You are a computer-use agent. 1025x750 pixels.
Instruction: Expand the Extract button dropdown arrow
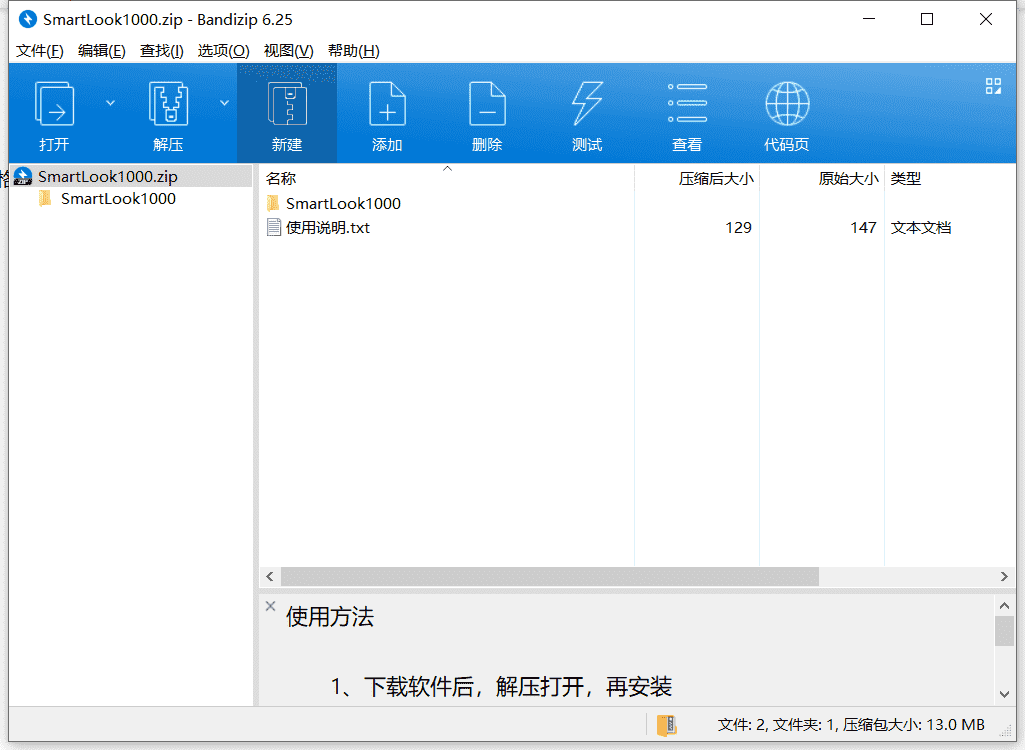(x=224, y=103)
